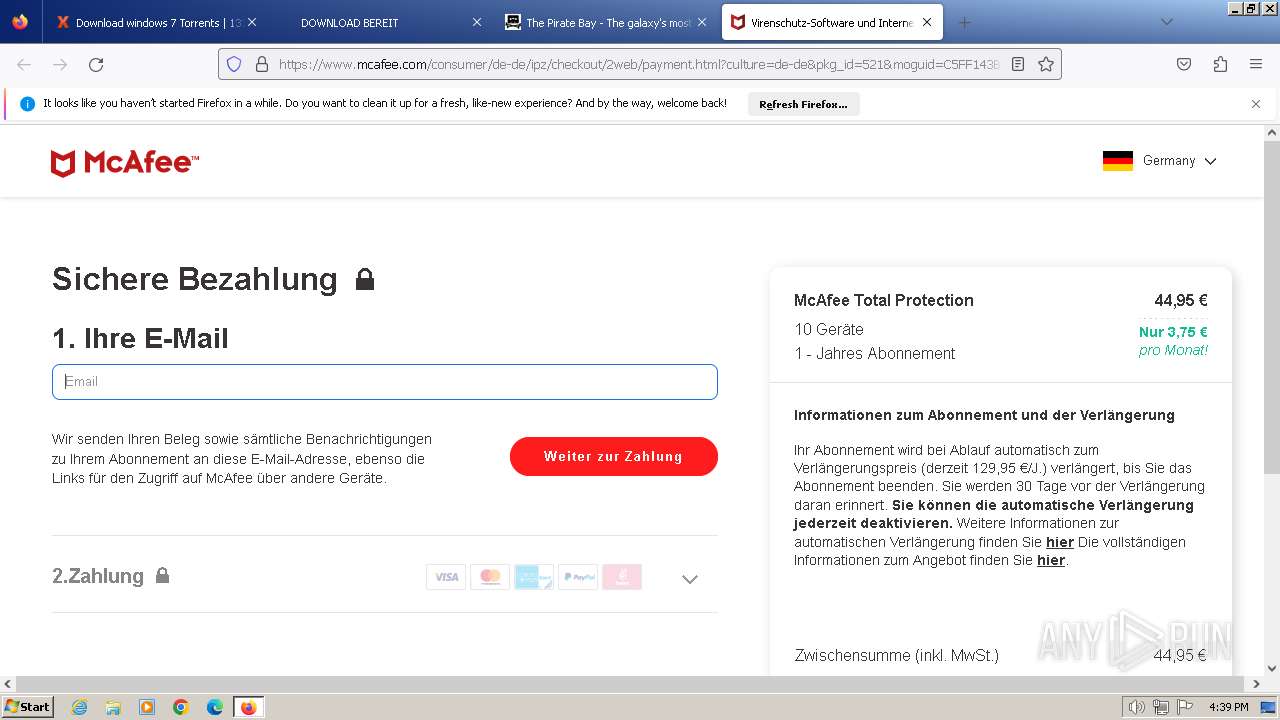Click vertical scrollbar thumb of page
The width and height of the screenshot is (1280, 720).
pos(1272,308)
